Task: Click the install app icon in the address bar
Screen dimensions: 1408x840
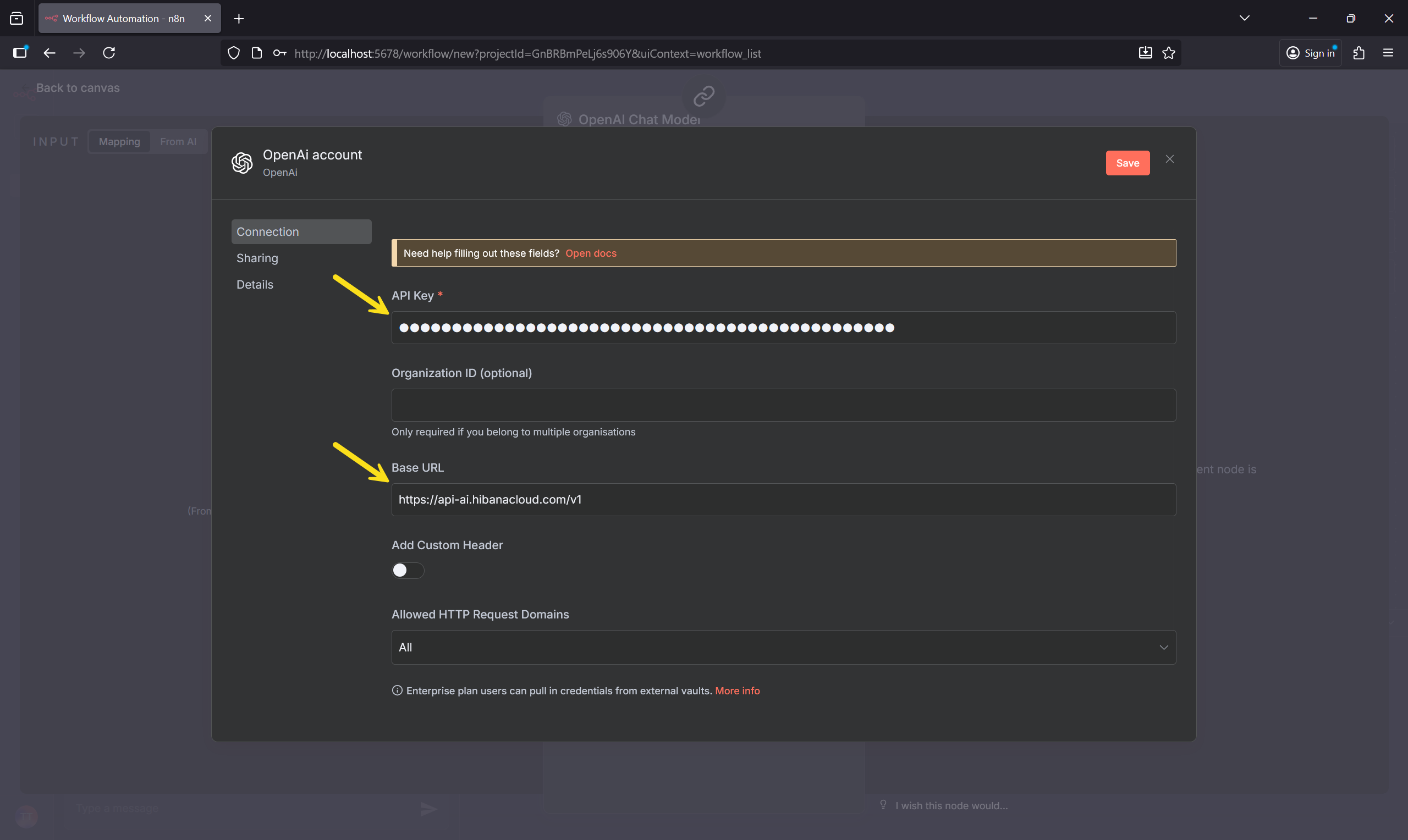Action: (1145, 53)
